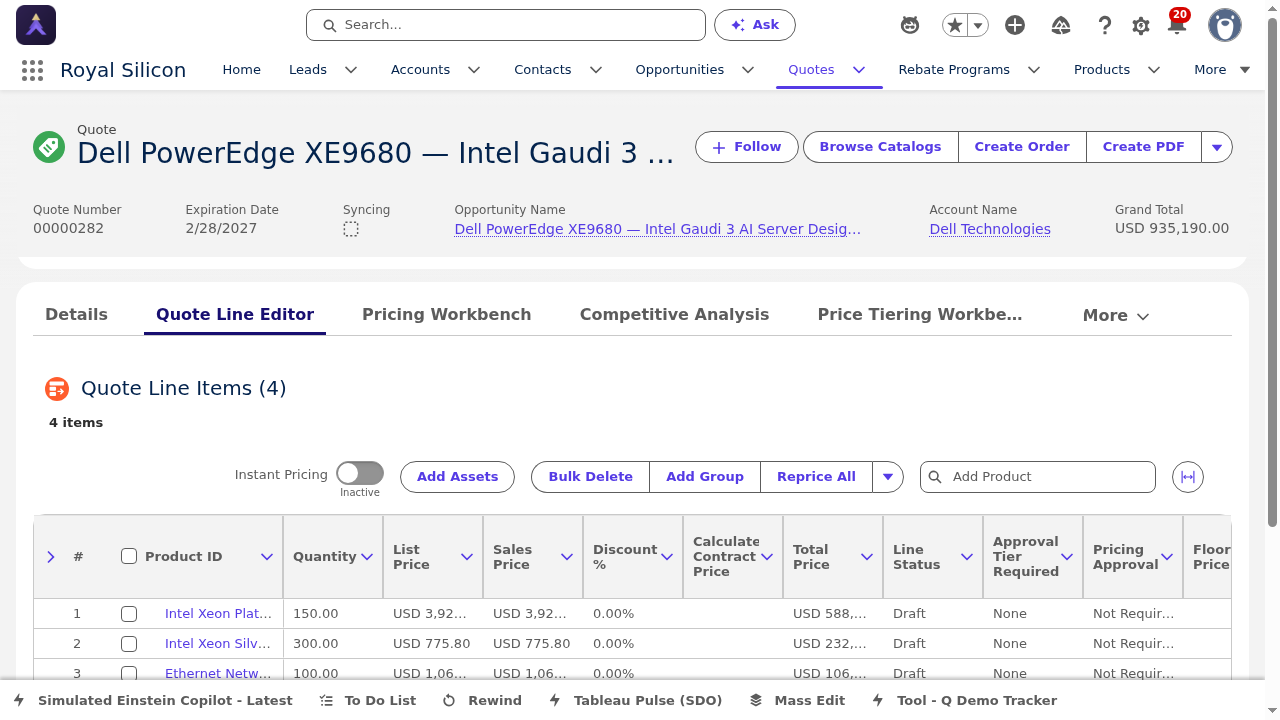Click the Royal Silicon app logo
The width and height of the screenshot is (1280, 720).
tap(36, 25)
